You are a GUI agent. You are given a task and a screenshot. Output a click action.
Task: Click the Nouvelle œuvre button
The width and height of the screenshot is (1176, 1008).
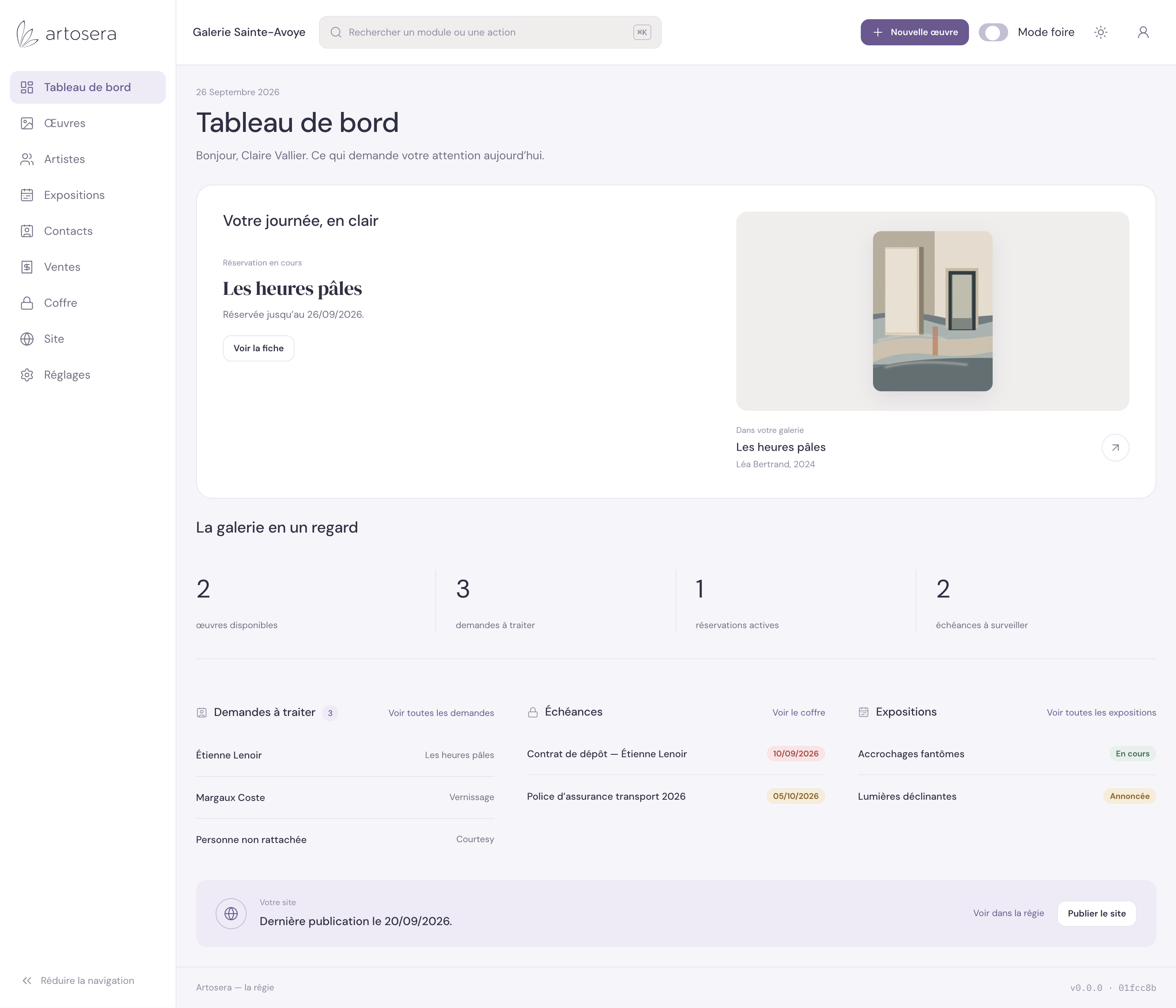point(914,32)
